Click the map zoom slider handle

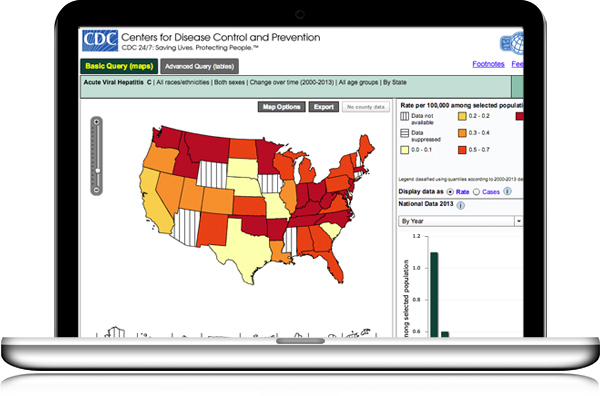tap(97, 171)
